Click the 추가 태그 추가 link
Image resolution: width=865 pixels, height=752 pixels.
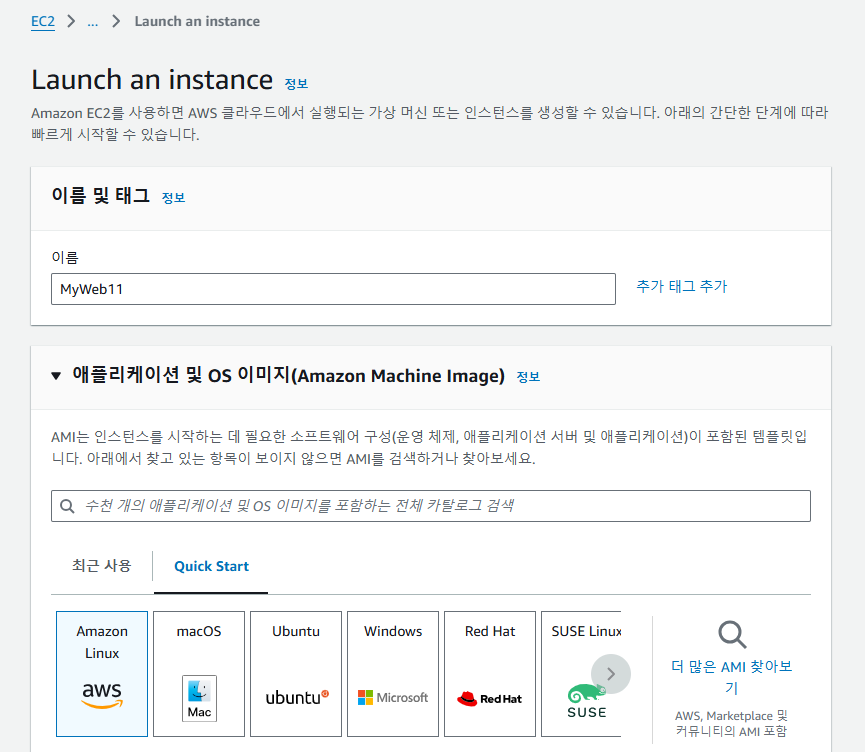pos(682,286)
